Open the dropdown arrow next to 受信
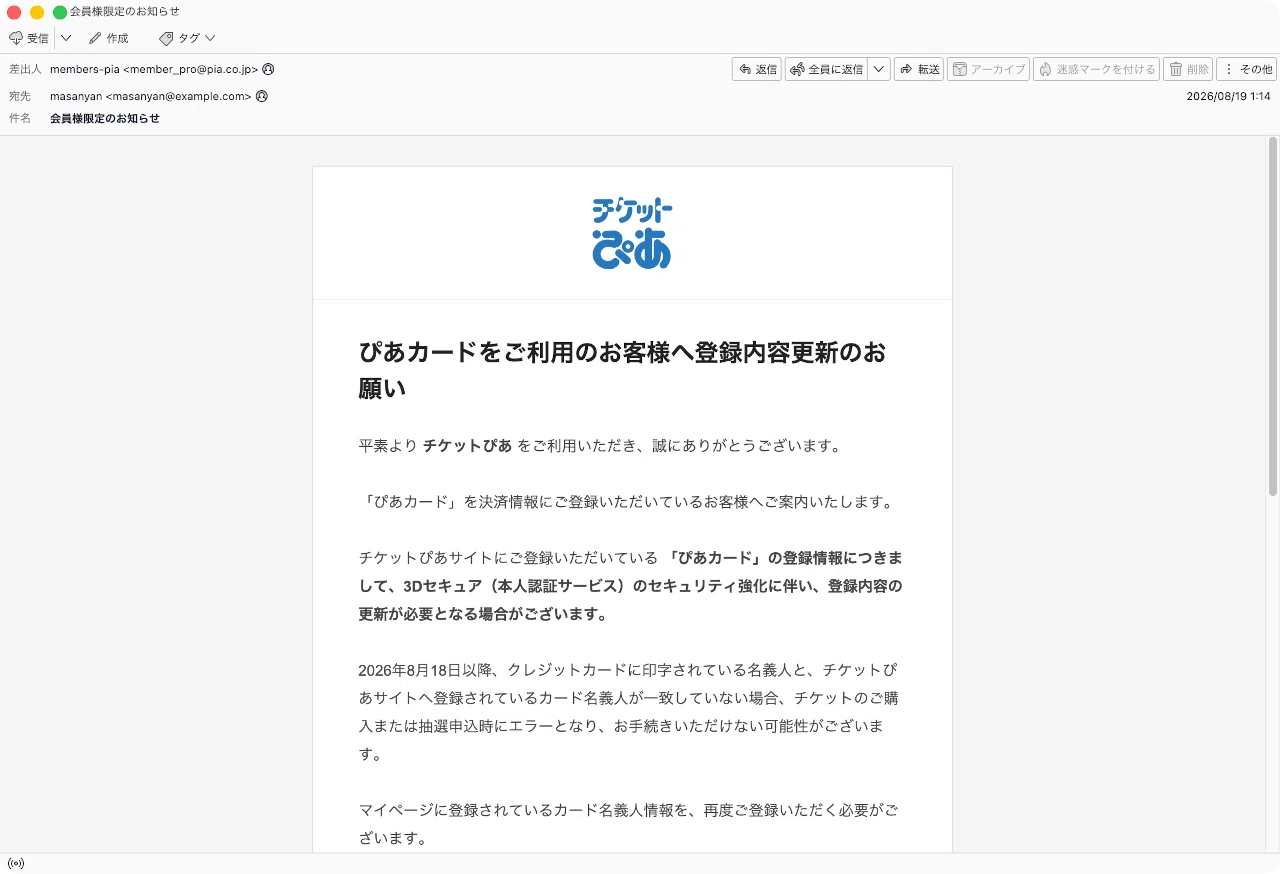 [66, 38]
